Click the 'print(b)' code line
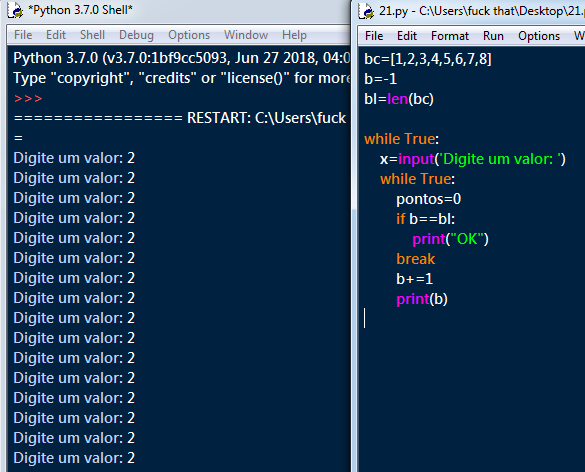This screenshot has height=472, width=585. pyautogui.click(x=422, y=299)
